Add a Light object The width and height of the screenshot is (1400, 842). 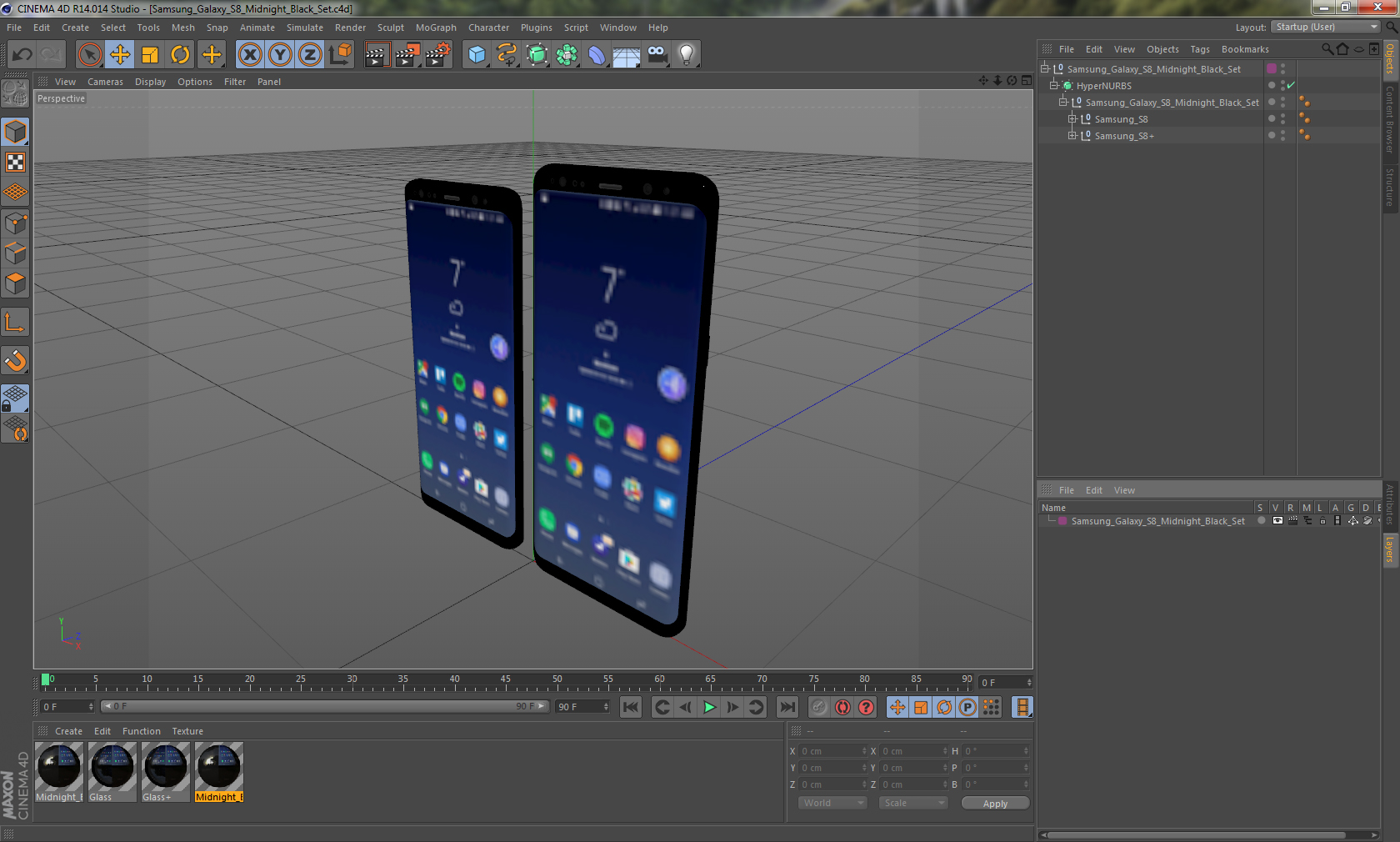click(x=687, y=55)
